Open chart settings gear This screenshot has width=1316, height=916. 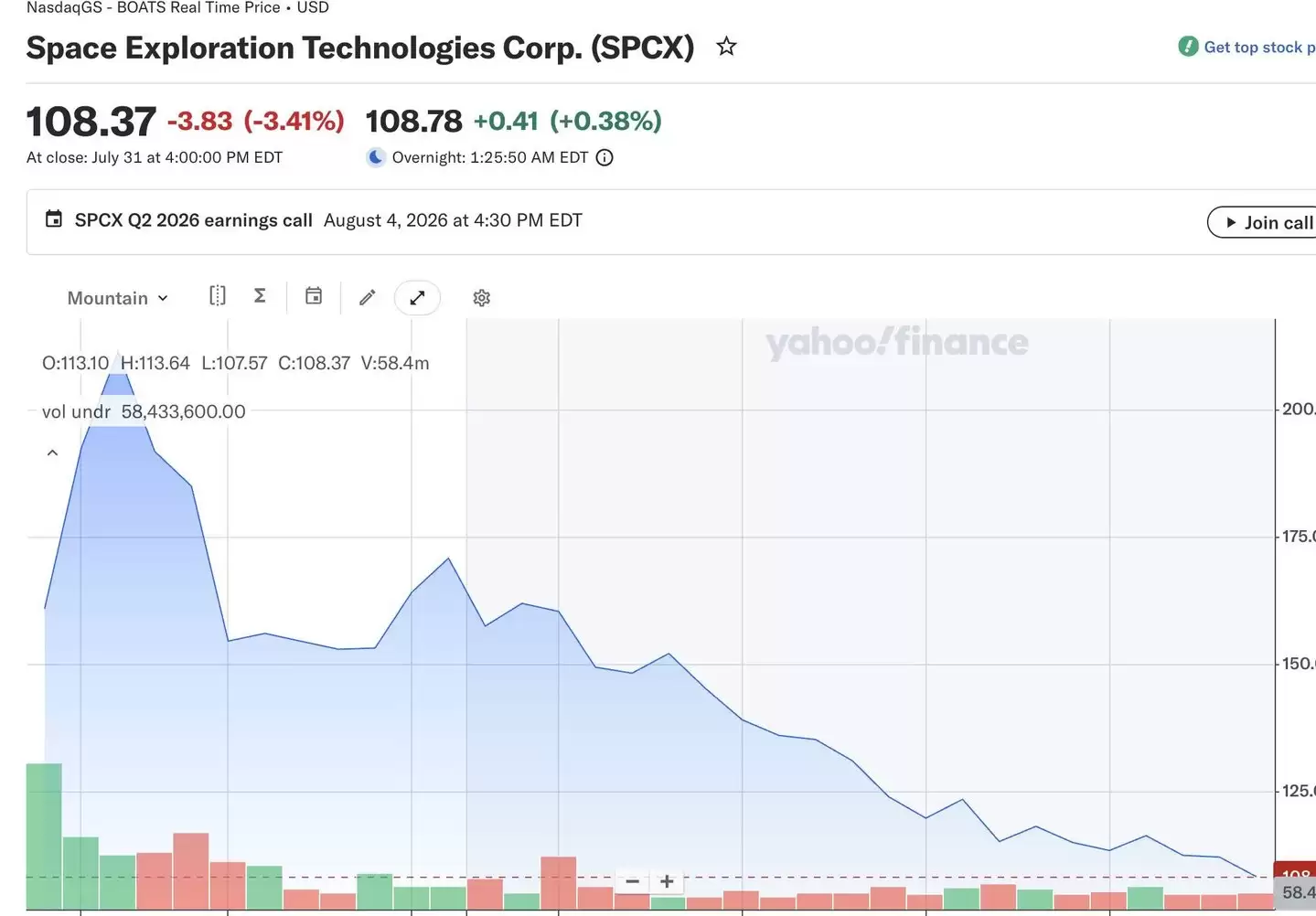pyautogui.click(x=482, y=298)
